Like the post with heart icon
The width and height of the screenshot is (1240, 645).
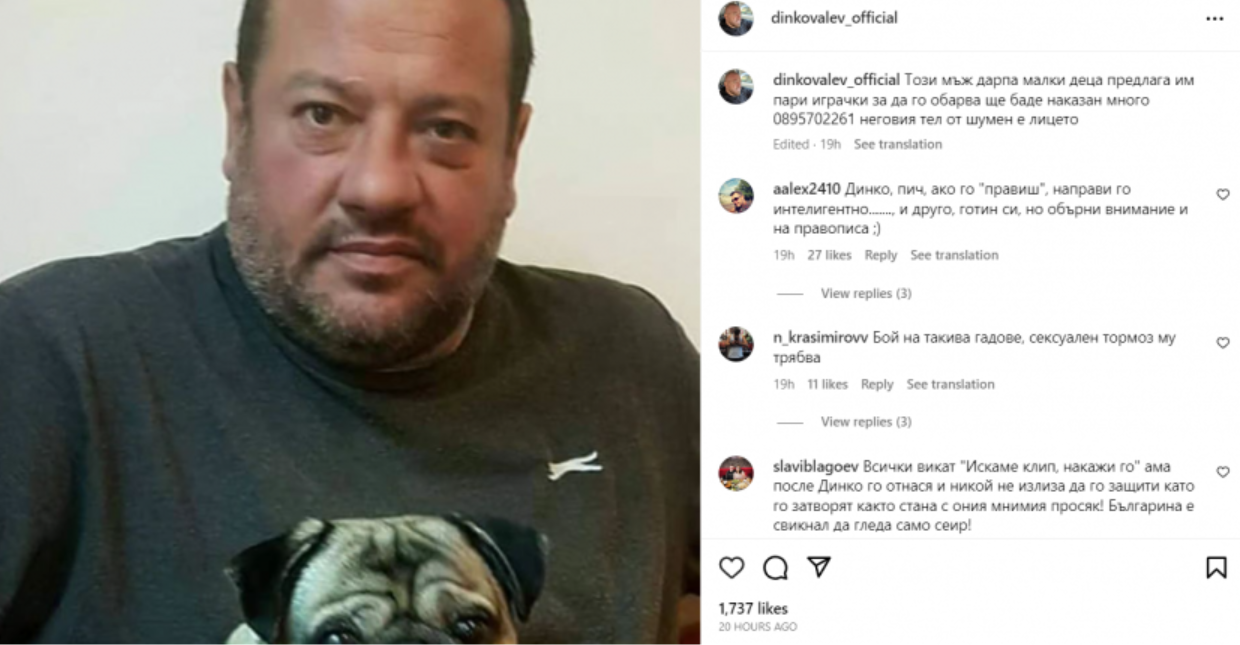pos(732,568)
